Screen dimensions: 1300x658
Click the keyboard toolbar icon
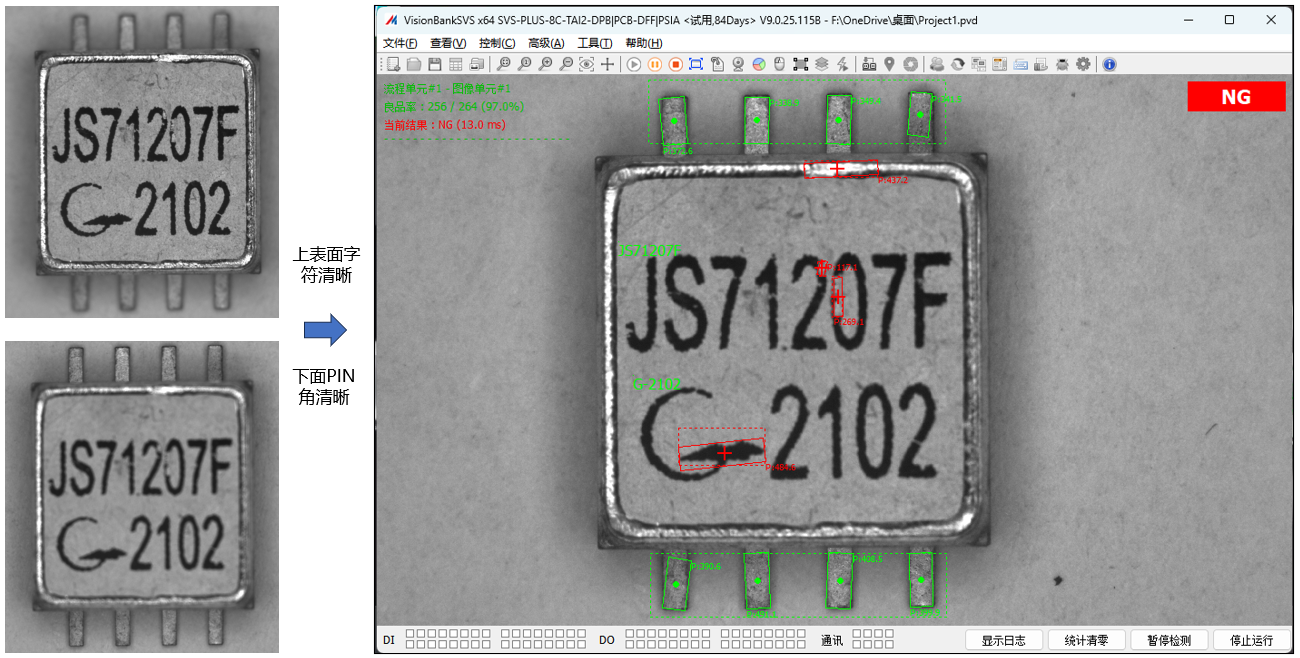pyautogui.click(x=1020, y=64)
